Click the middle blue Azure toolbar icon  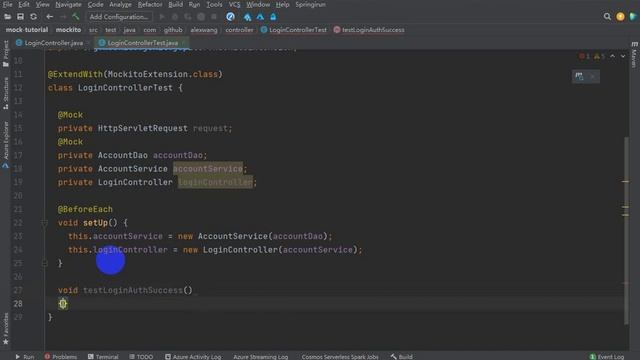tap(260, 17)
